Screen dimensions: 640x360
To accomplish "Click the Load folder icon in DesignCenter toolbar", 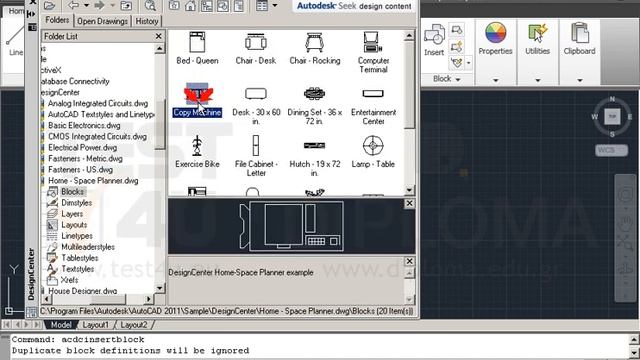I will coord(49,5).
